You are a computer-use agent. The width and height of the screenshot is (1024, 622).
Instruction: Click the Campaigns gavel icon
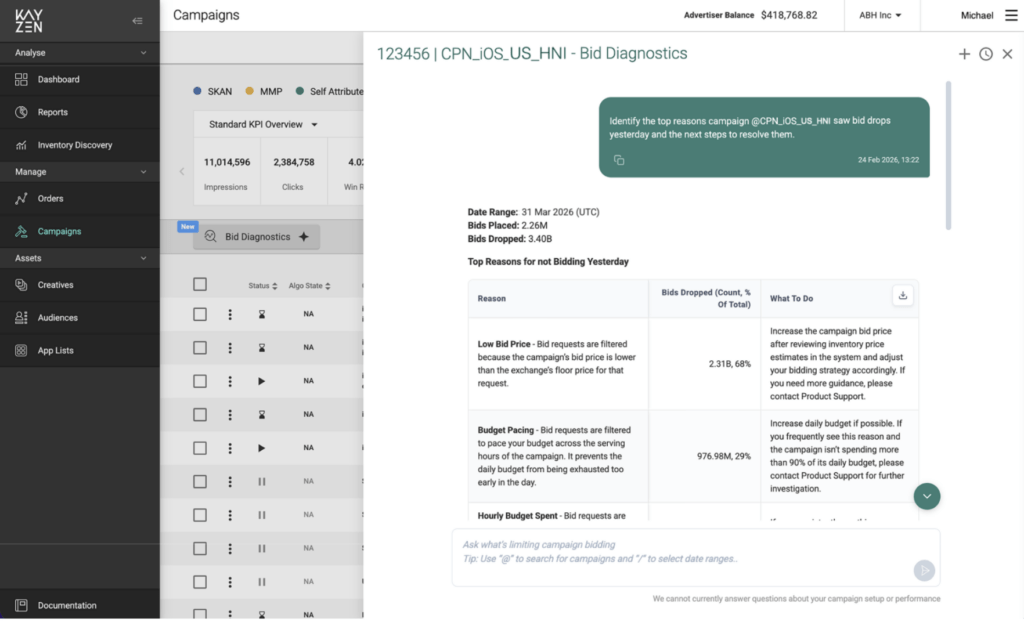pyautogui.click(x=21, y=231)
